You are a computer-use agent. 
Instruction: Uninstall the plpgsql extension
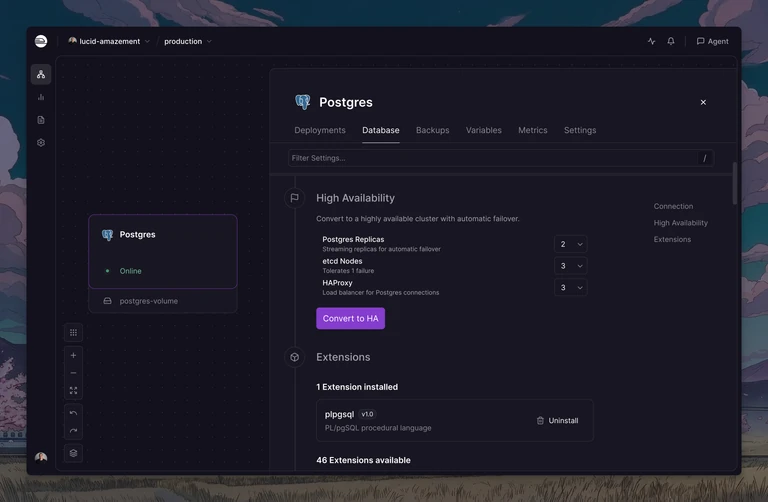557,421
